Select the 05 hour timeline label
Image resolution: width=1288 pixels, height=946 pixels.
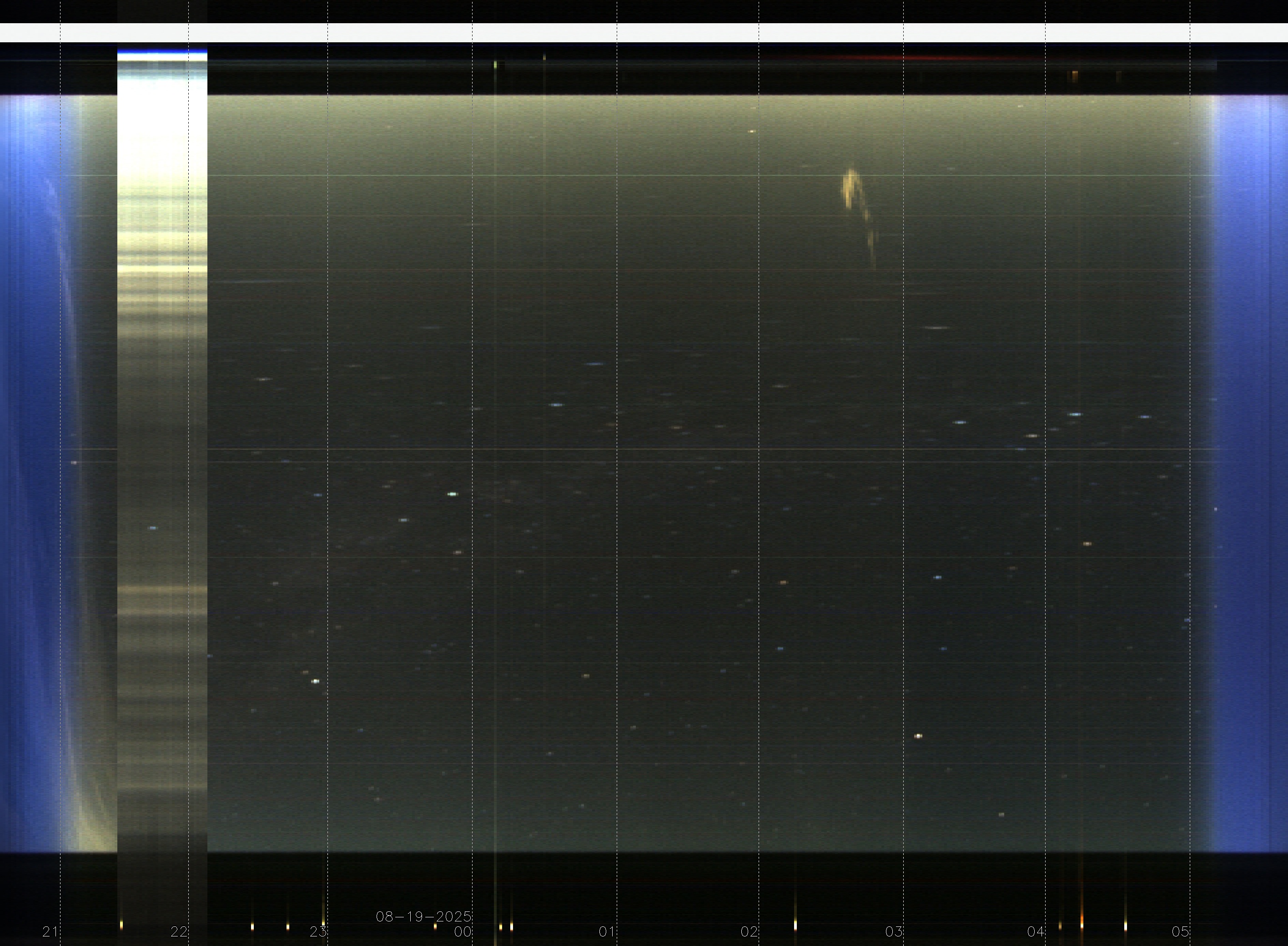tap(1180, 932)
